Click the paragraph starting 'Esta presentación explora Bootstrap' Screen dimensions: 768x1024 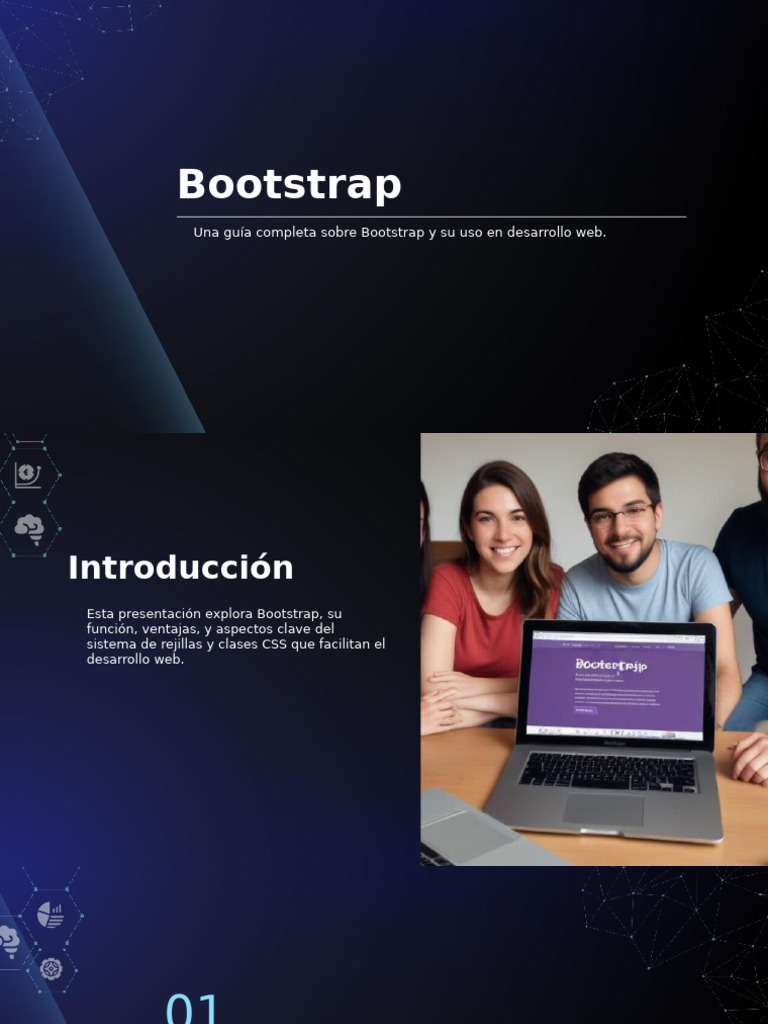click(x=236, y=636)
